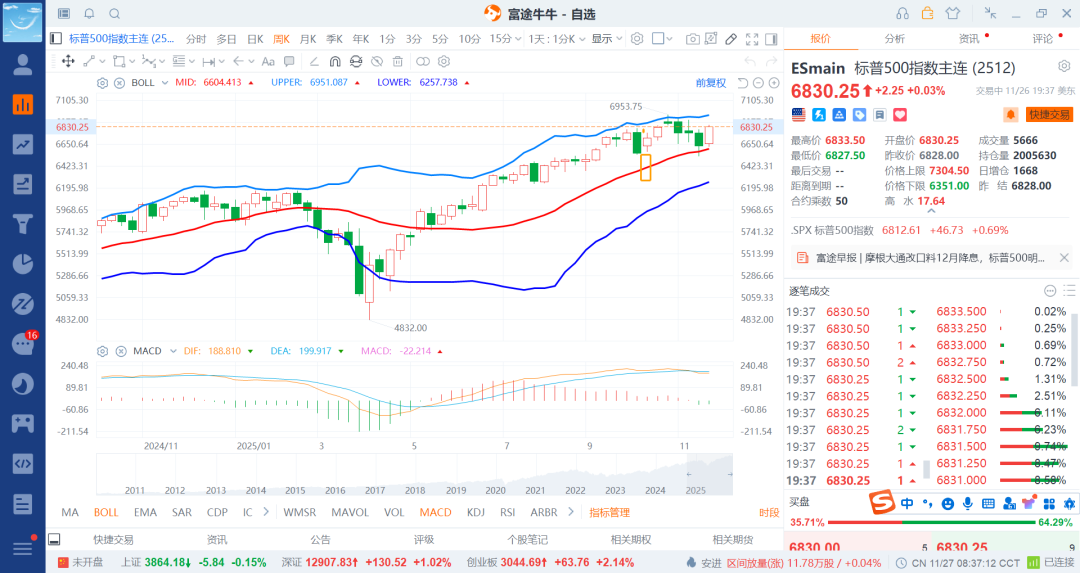This screenshot has height=573, width=1080.
Task: Open the stock screener funnel sidebar icon
Action: click(23, 224)
